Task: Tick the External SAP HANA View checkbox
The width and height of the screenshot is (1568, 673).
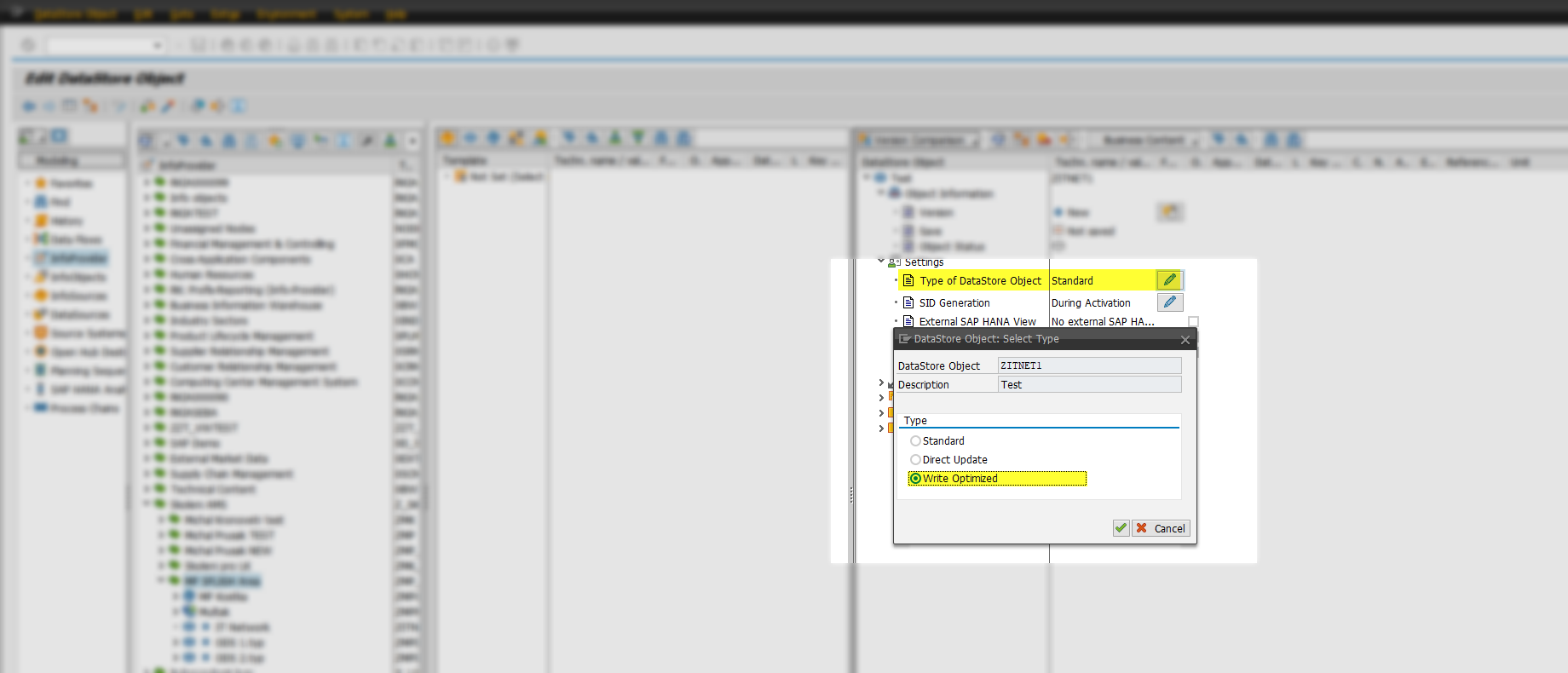Action: 1193,322
